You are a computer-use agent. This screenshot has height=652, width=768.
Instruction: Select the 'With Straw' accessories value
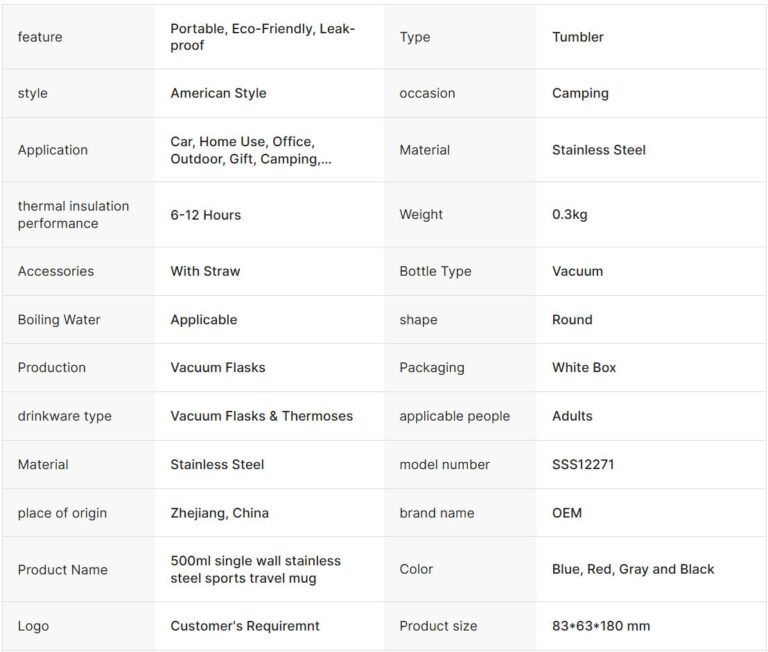[205, 271]
